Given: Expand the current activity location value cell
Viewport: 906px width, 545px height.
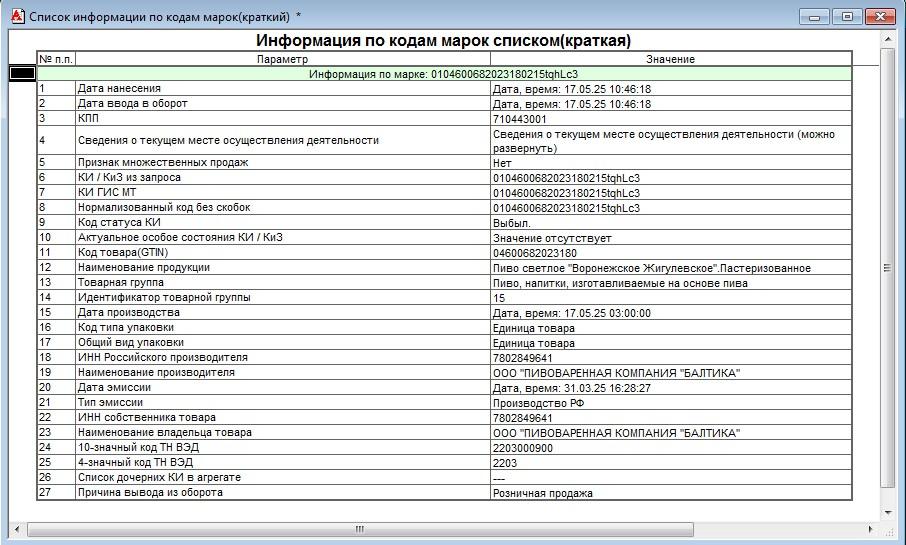Looking at the screenshot, I should (x=670, y=141).
